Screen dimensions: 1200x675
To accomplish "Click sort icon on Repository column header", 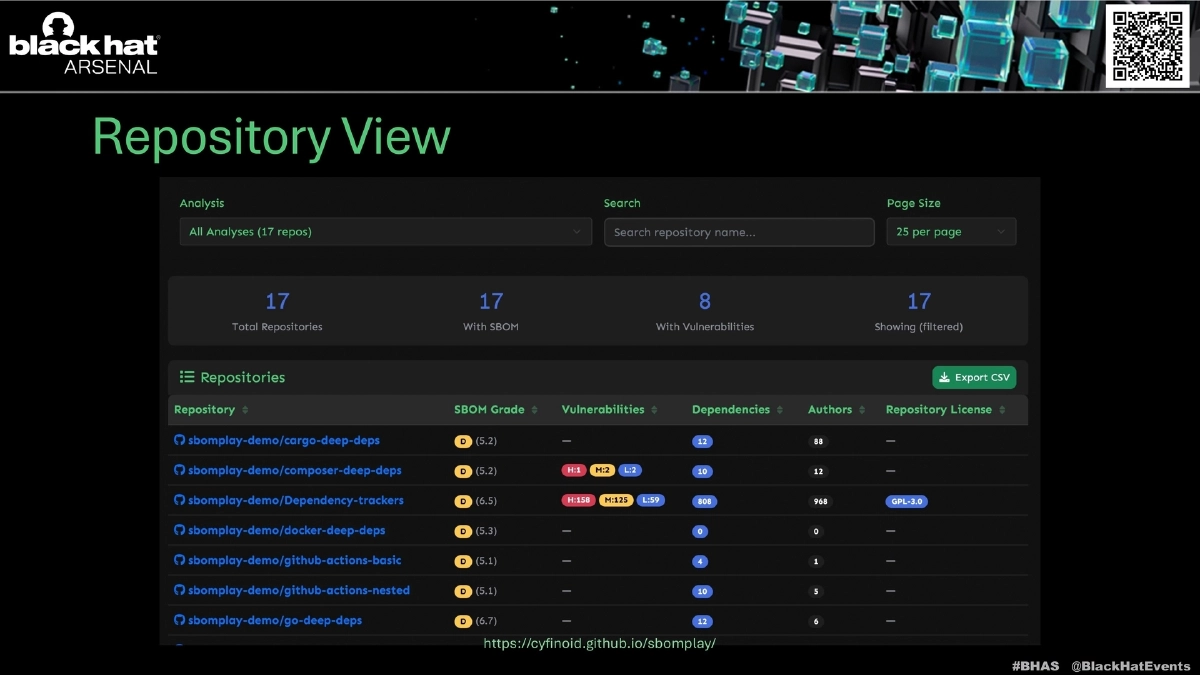I will 246,410.
